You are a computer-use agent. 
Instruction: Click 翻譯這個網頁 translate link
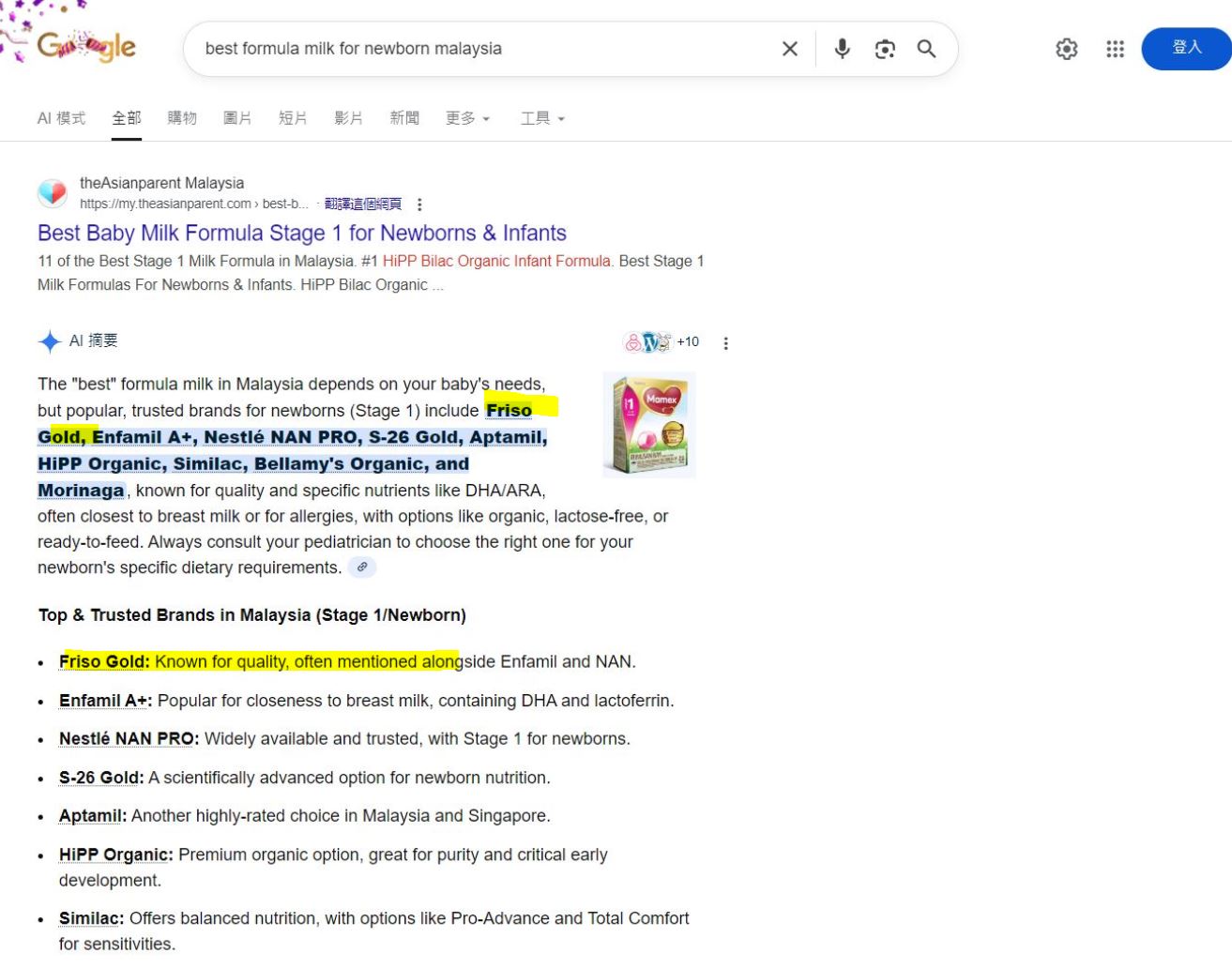tap(363, 204)
